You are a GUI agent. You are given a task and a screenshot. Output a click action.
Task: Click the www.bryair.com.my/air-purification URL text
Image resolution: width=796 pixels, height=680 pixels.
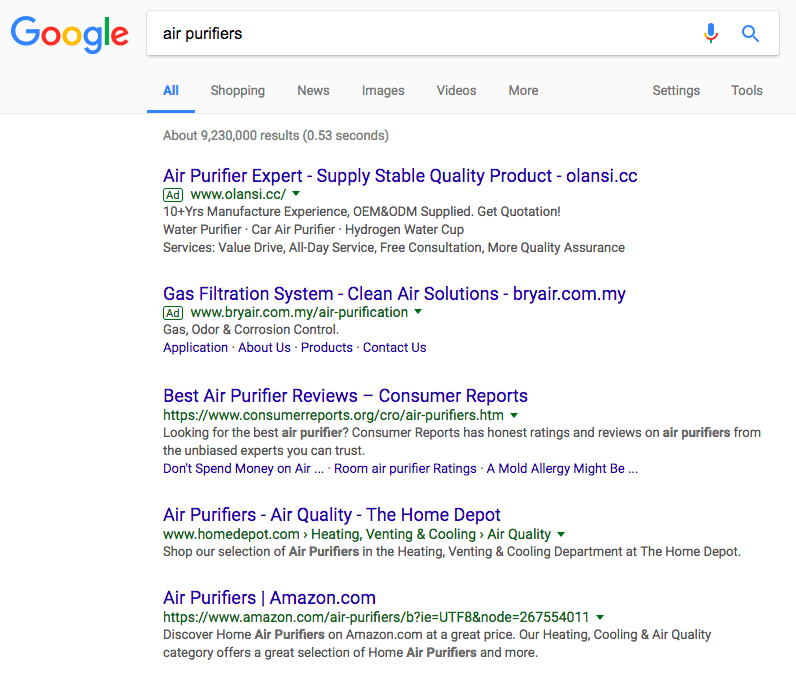pyautogui.click(x=299, y=312)
